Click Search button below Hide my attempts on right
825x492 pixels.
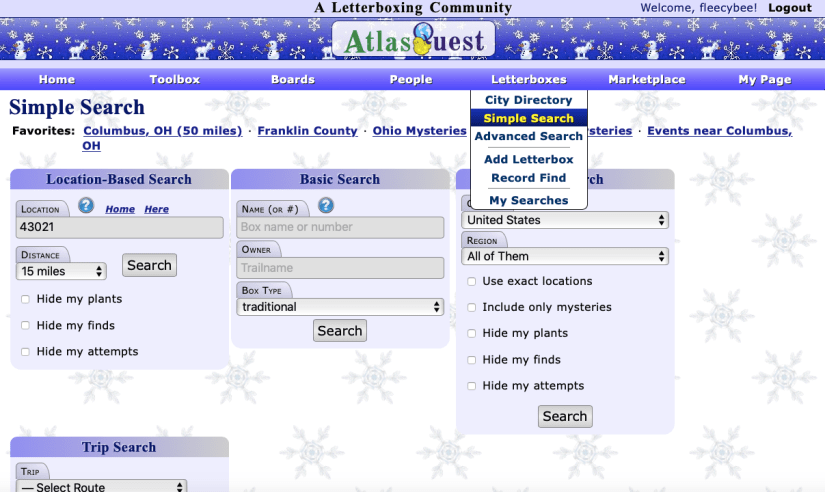[x=565, y=416]
